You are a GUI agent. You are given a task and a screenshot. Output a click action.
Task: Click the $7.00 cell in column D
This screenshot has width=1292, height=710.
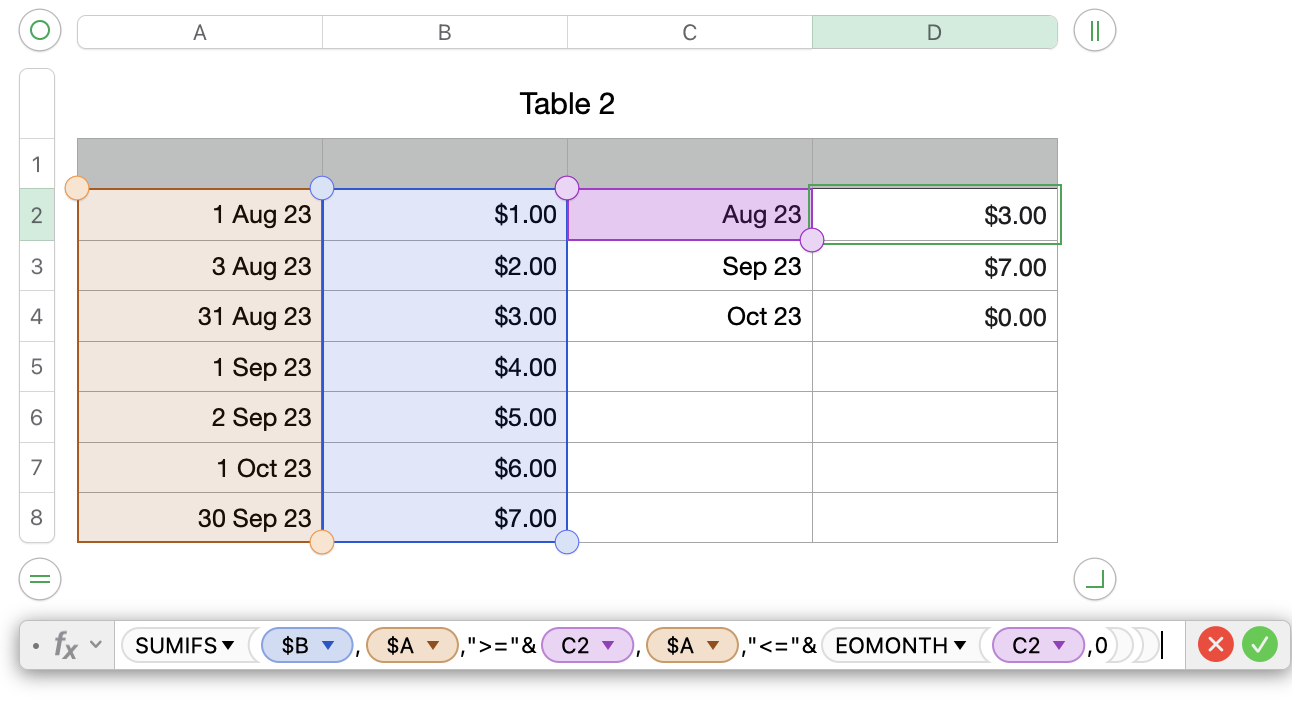[x=934, y=267]
